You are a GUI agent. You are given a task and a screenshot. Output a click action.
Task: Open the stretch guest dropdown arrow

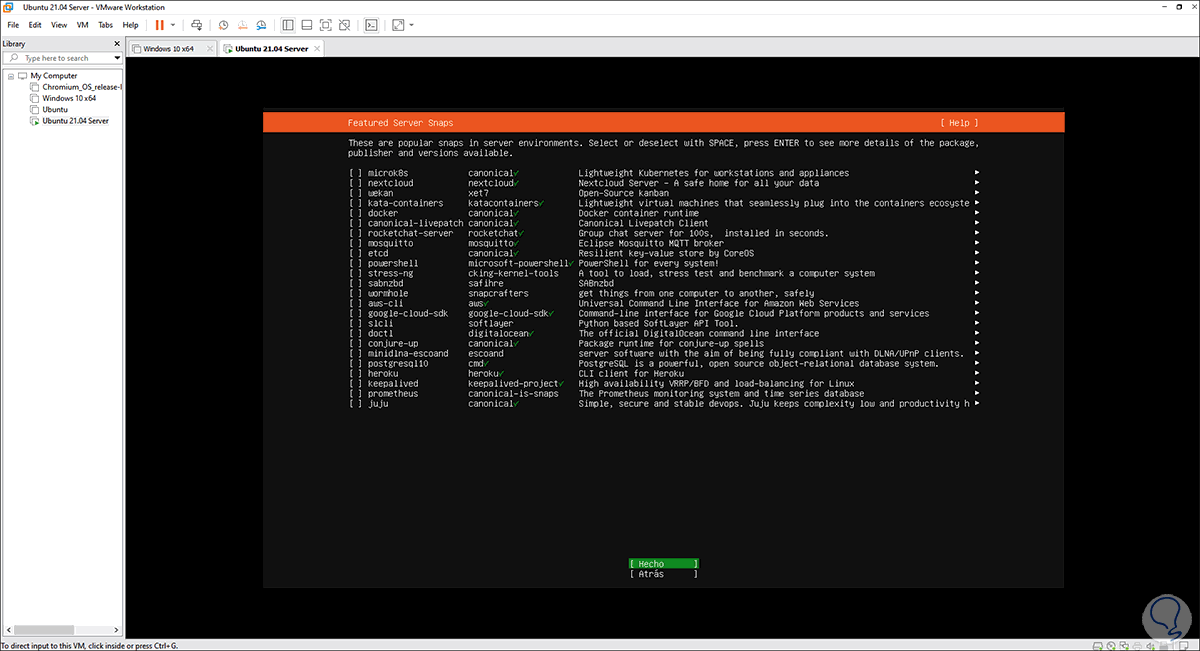click(x=412, y=25)
